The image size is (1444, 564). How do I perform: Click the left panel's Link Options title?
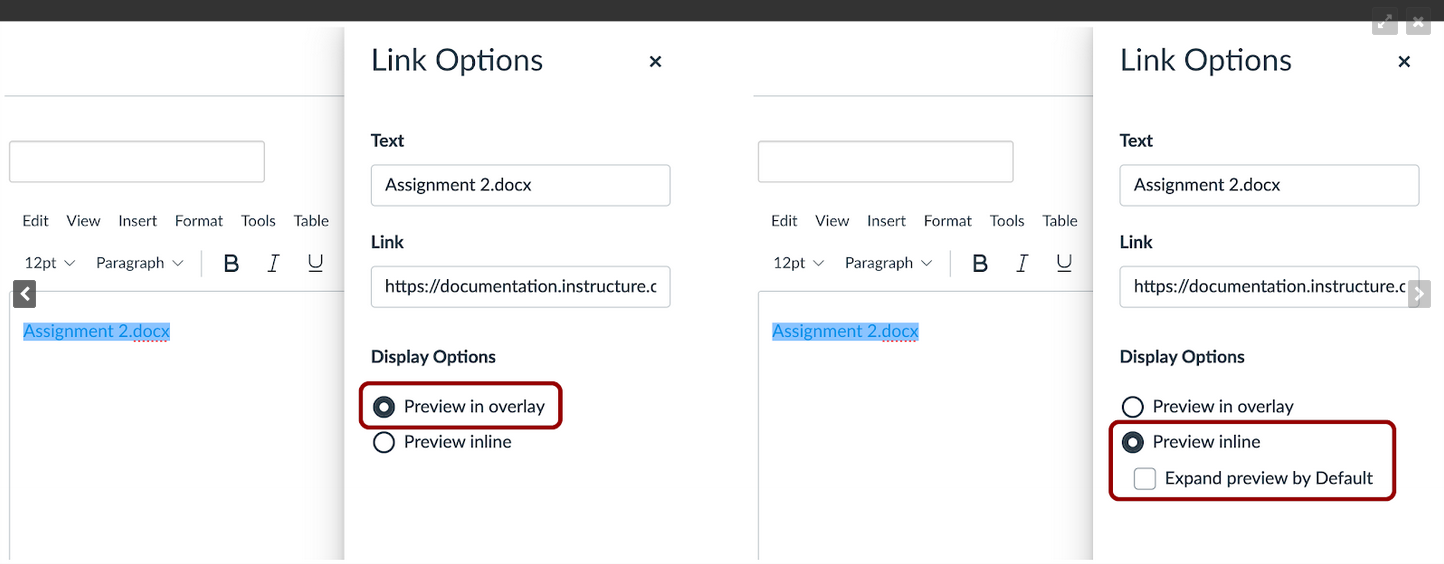tap(457, 61)
